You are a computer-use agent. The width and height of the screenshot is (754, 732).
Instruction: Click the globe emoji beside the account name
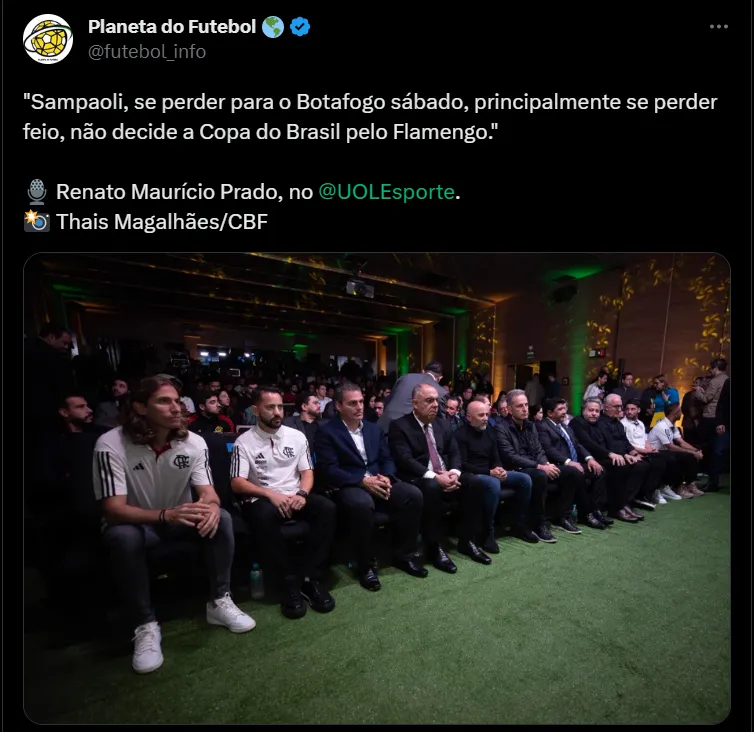click(x=273, y=27)
